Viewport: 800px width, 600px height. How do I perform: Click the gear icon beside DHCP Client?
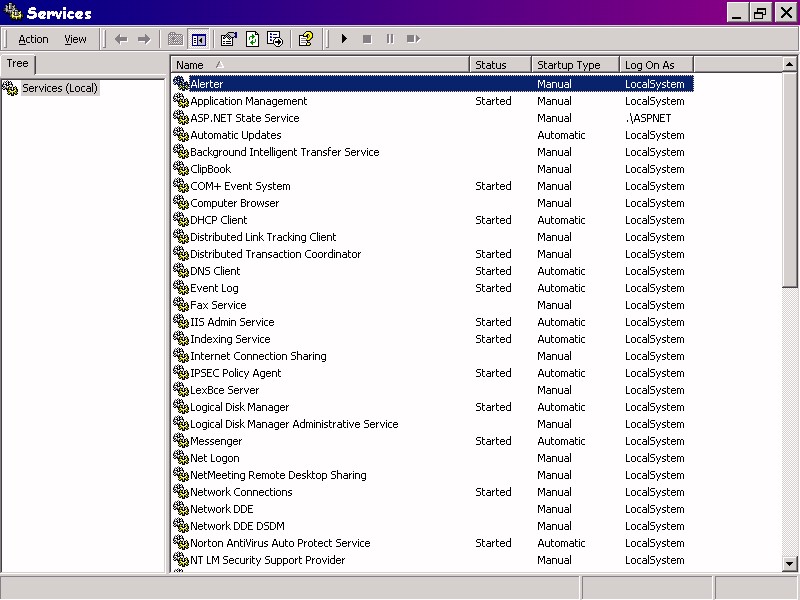click(x=181, y=219)
